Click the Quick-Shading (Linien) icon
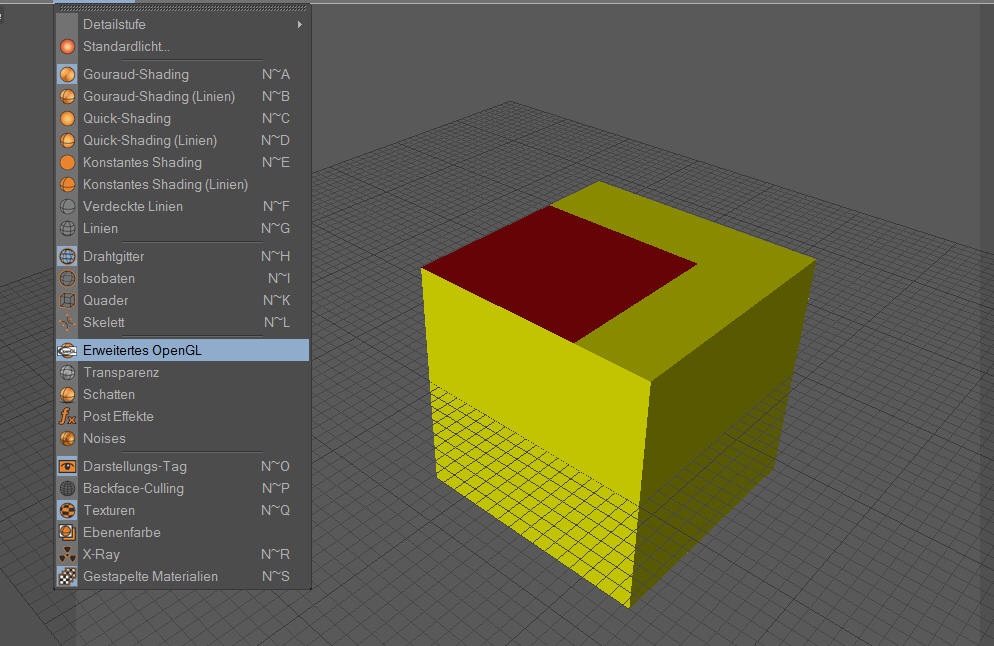This screenshot has height=646, width=994. 67,140
